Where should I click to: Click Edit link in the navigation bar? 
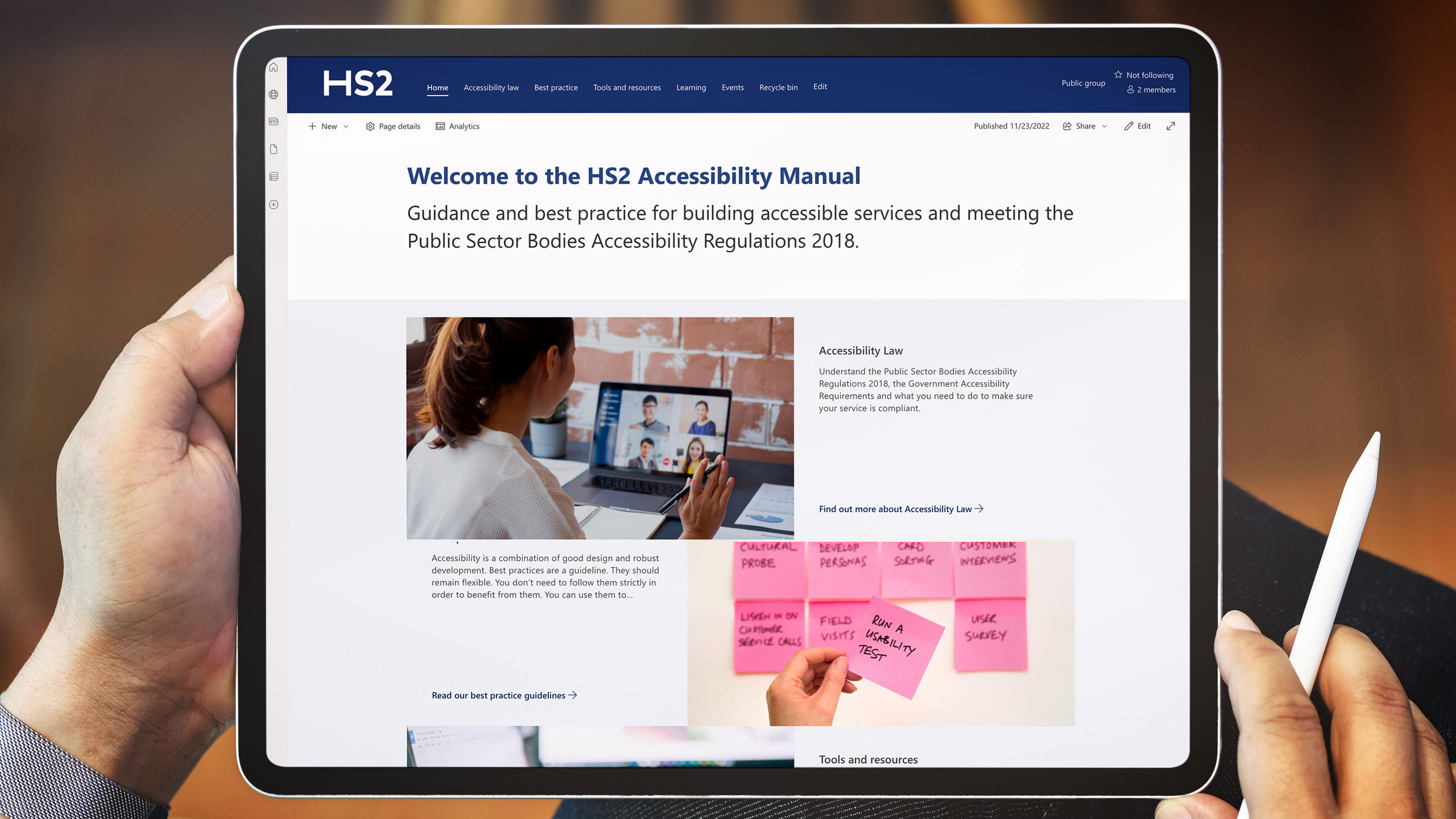click(x=820, y=86)
